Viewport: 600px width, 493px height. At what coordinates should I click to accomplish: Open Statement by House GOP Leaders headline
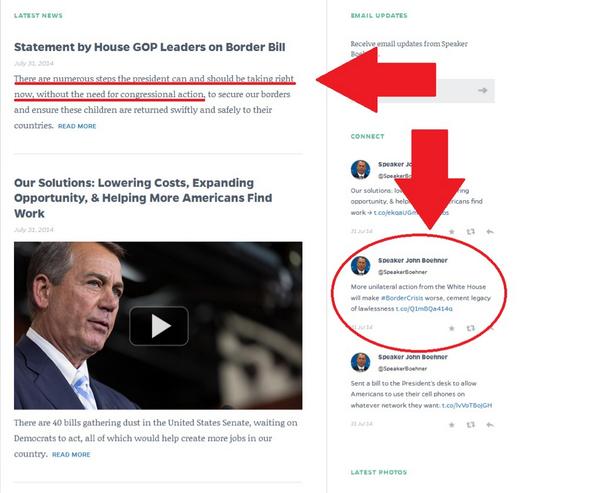[150, 47]
